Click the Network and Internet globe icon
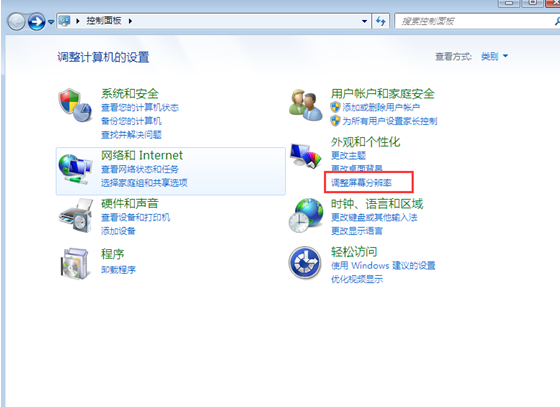560x407 pixels. [x=75, y=169]
